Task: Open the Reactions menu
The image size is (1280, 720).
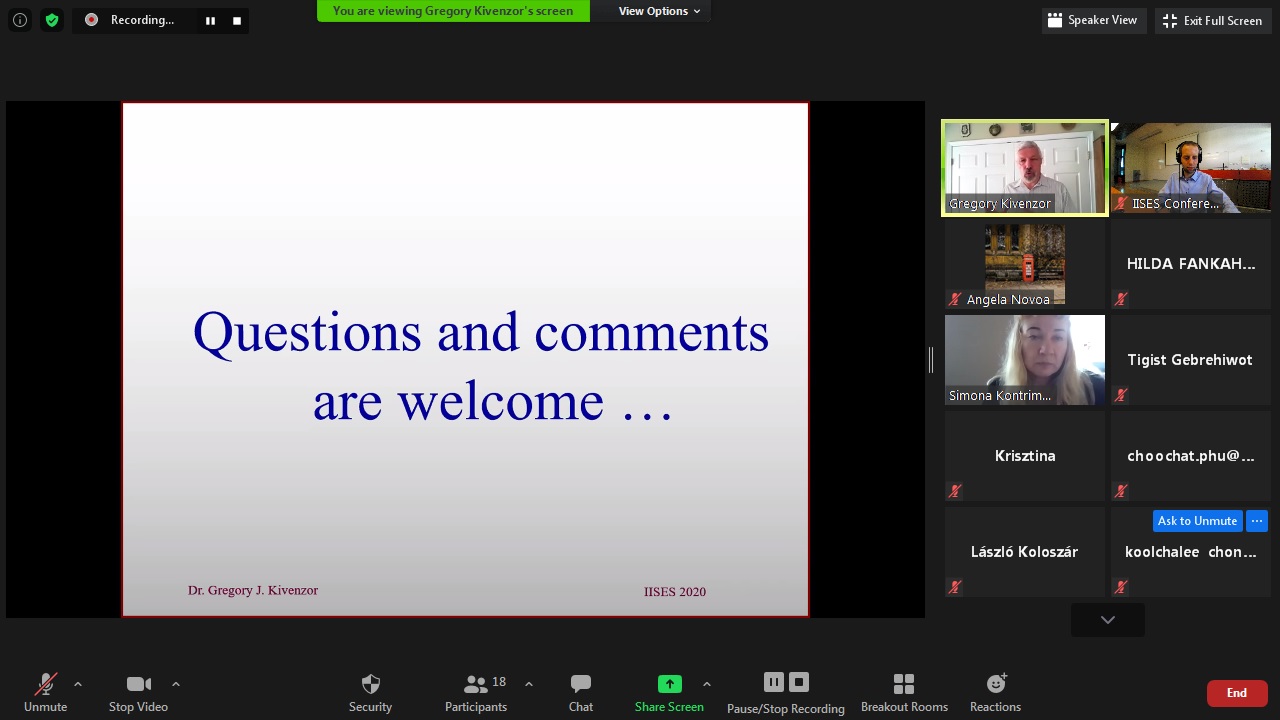Action: tap(995, 692)
